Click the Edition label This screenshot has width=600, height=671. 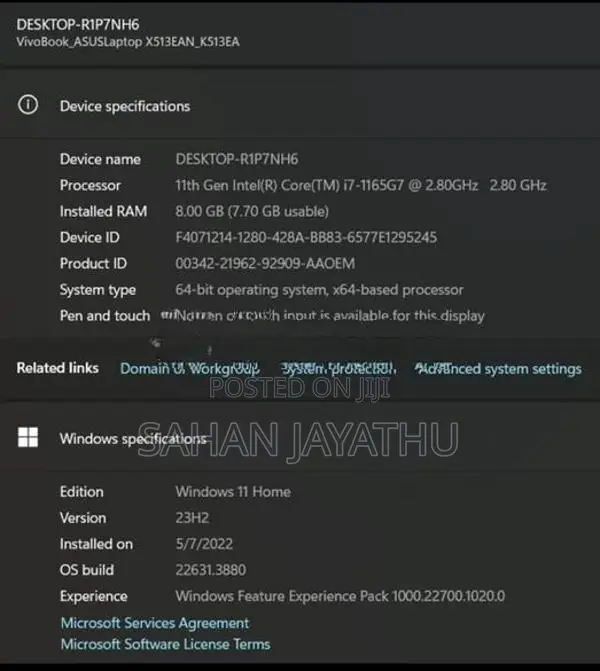point(82,492)
